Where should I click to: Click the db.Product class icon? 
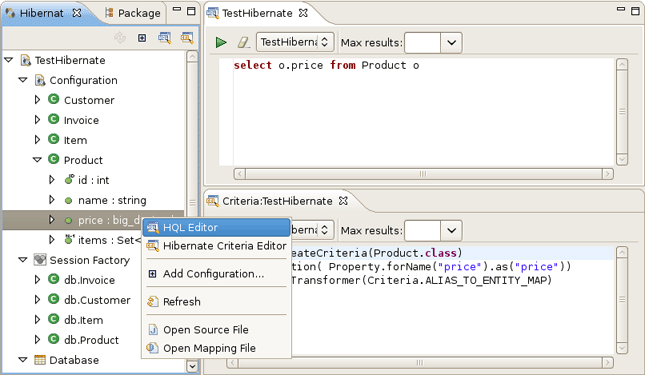pyautogui.click(x=53, y=339)
